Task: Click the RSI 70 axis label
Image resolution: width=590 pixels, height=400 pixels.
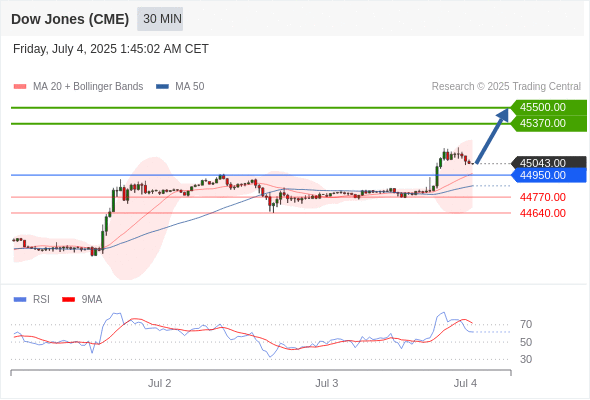Action: pos(526,324)
